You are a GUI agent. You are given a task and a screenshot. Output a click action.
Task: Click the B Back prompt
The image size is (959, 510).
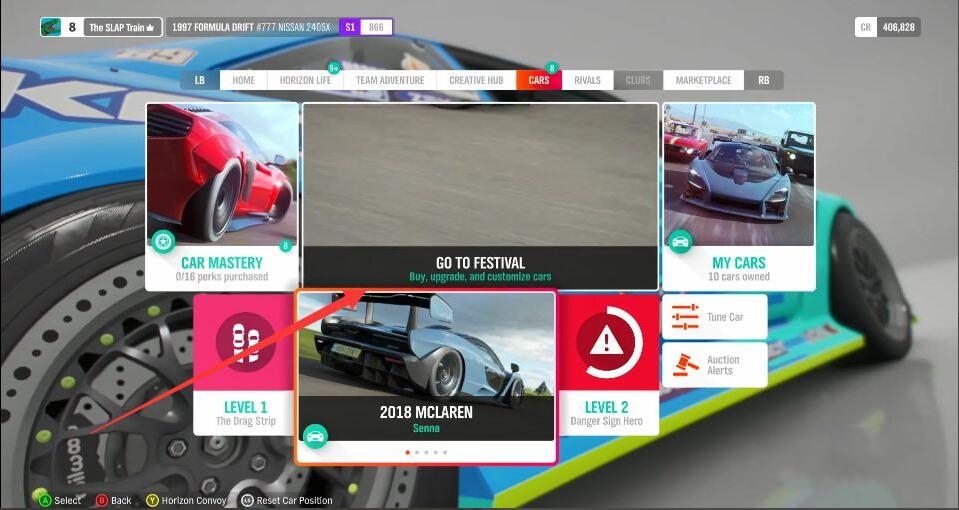[x=114, y=500]
